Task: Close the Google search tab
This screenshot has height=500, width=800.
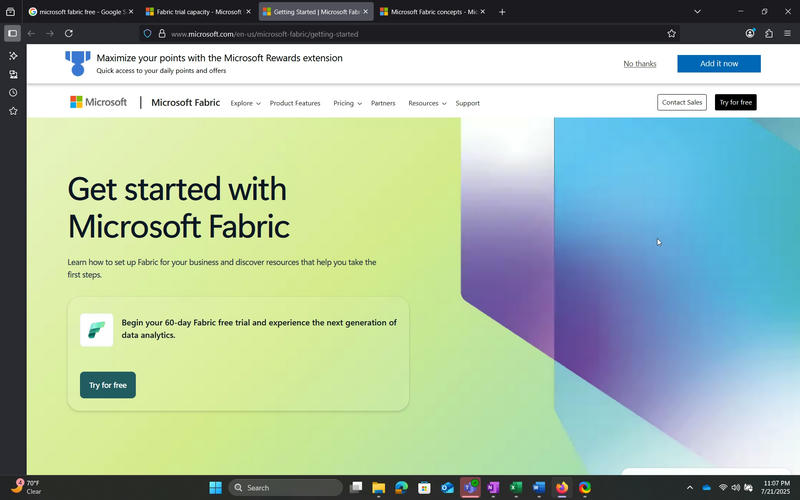Action: (131, 11)
